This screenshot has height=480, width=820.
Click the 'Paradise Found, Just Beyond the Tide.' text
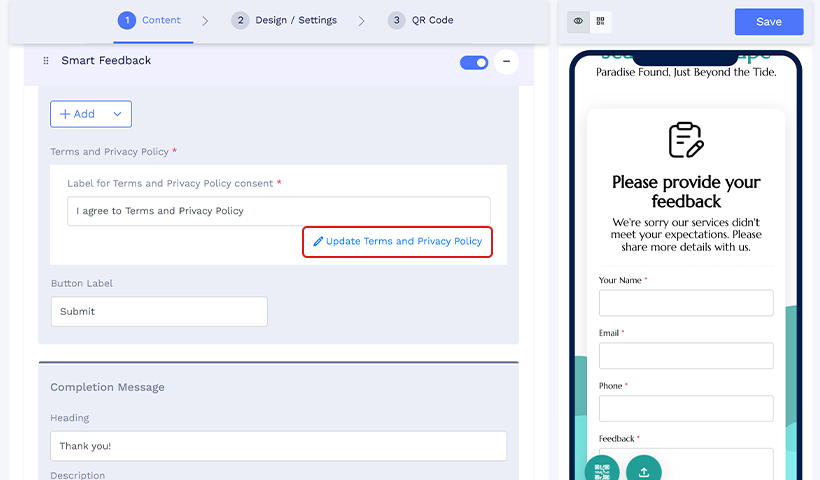tap(686, 72)
